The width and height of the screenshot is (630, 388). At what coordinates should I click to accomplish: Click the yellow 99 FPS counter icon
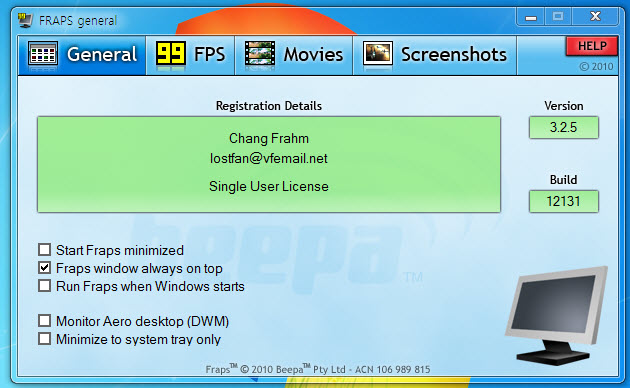pyautogui.click(x=171, y=53)
